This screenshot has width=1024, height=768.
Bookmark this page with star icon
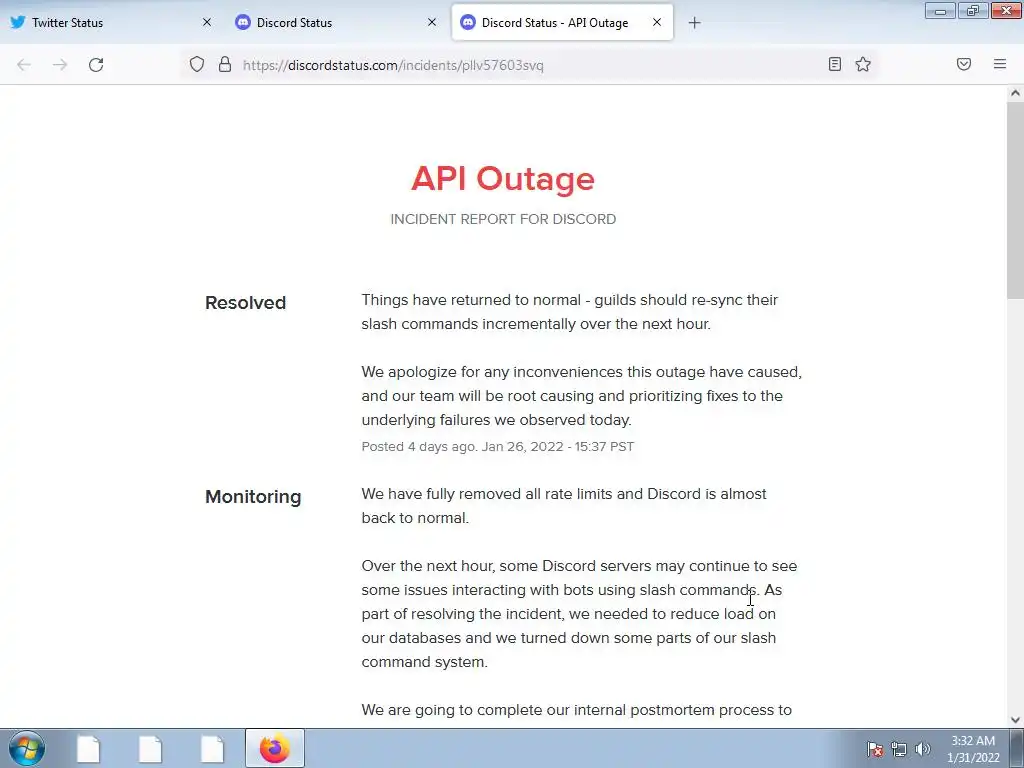tap(863, 64)
